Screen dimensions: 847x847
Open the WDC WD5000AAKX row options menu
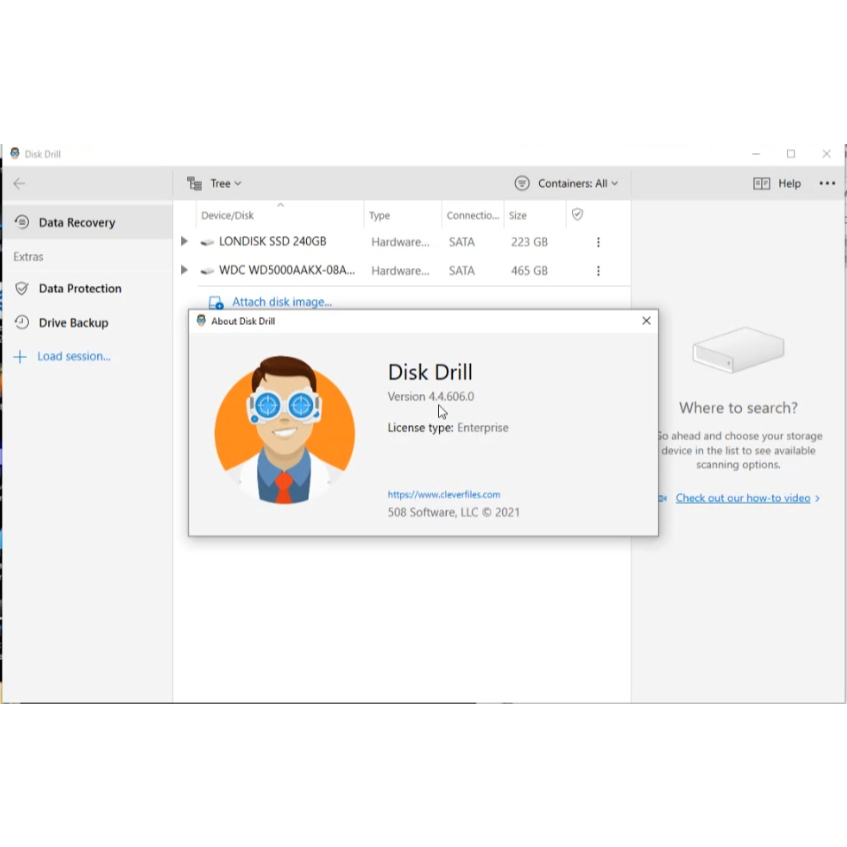(598, 271)
